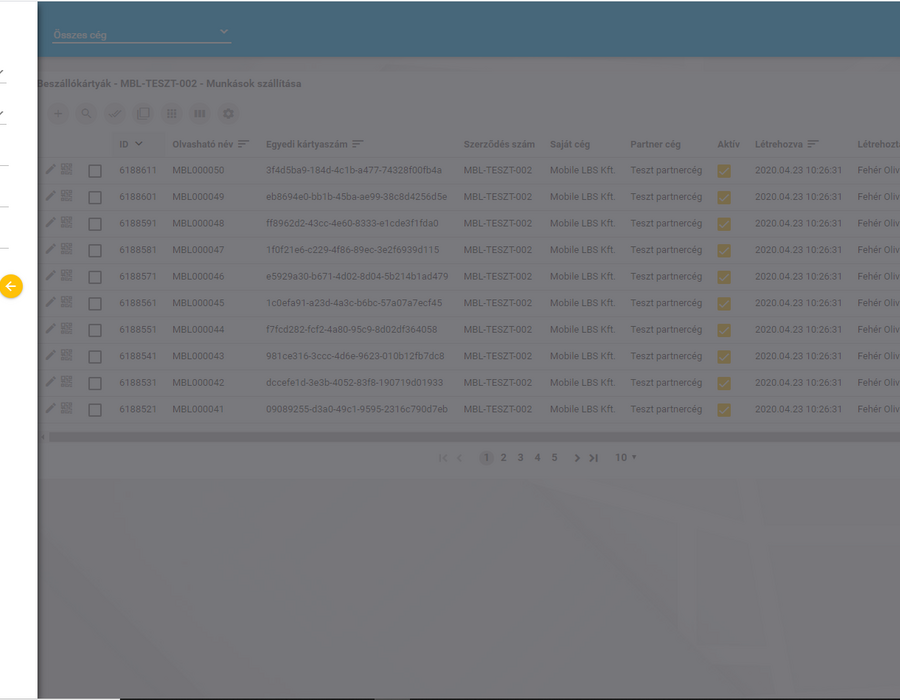Click the horizontal scrollbar under table
Image resolution: width=900 pixels, height=700 pixels.
coord(474,437)
